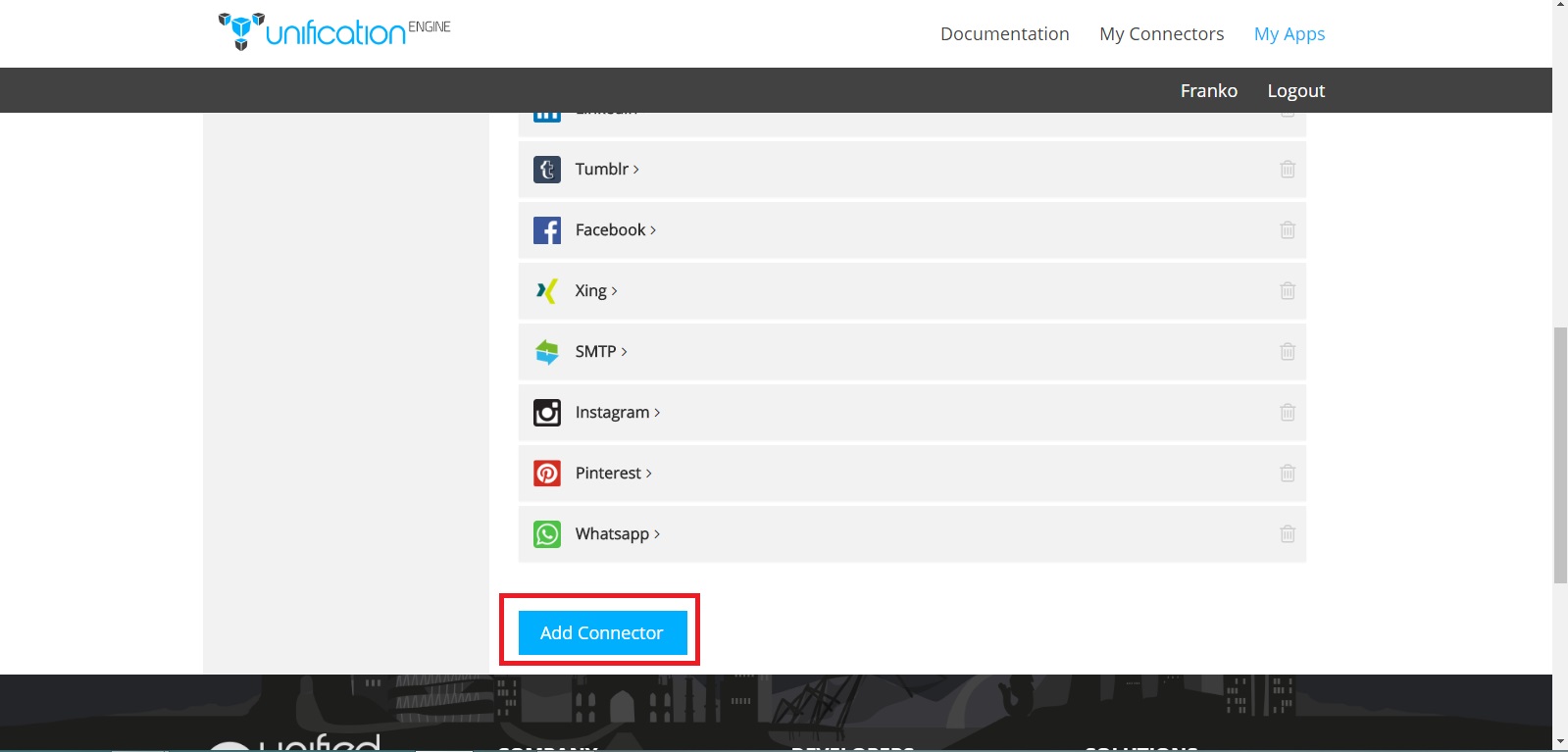Delete the Pinterest connector with trash icon
The height and width of the screenshot is (752, 1568).
tap(1288, 474)
